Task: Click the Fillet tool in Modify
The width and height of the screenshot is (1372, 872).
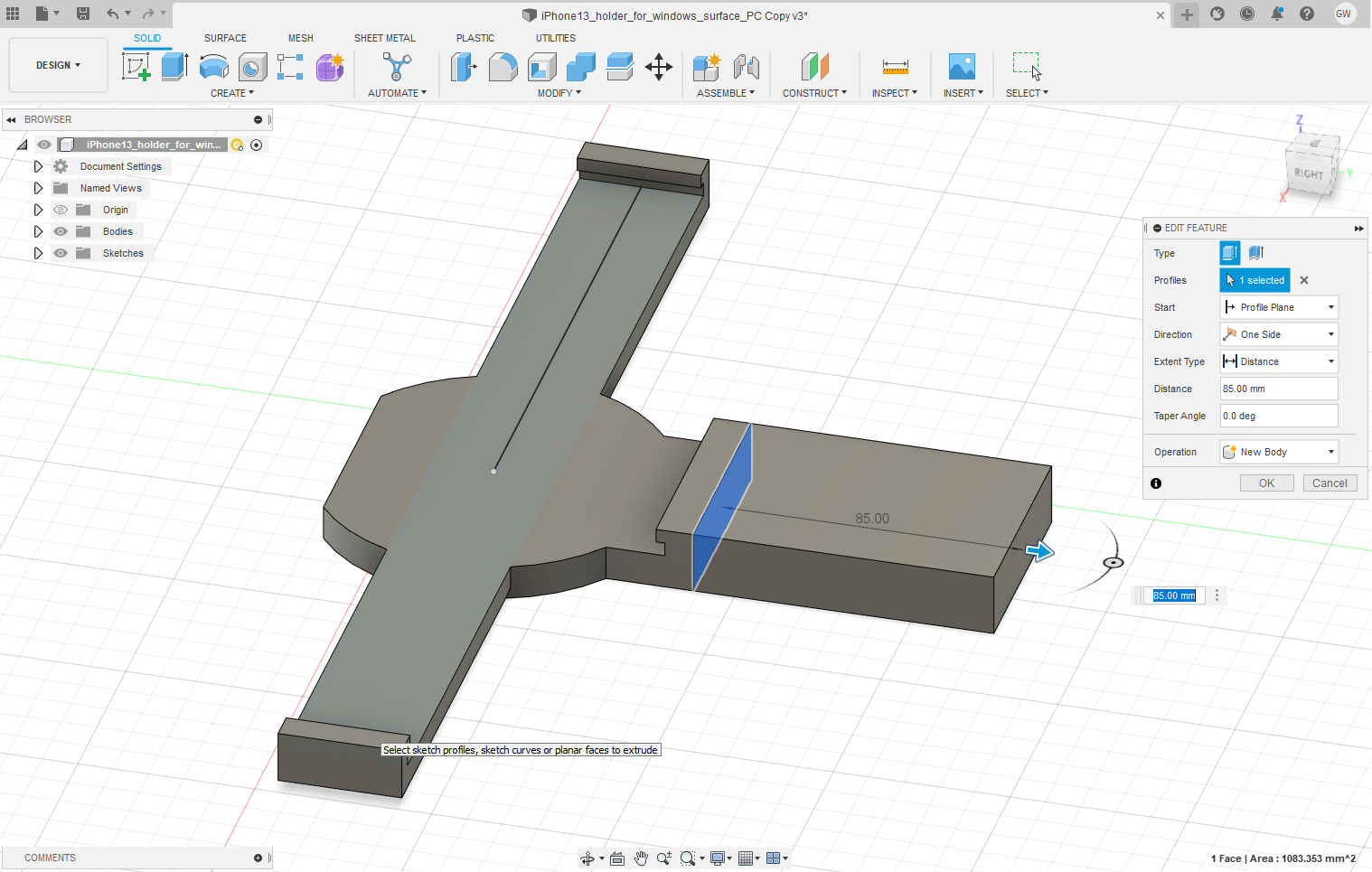Action: 503,67
